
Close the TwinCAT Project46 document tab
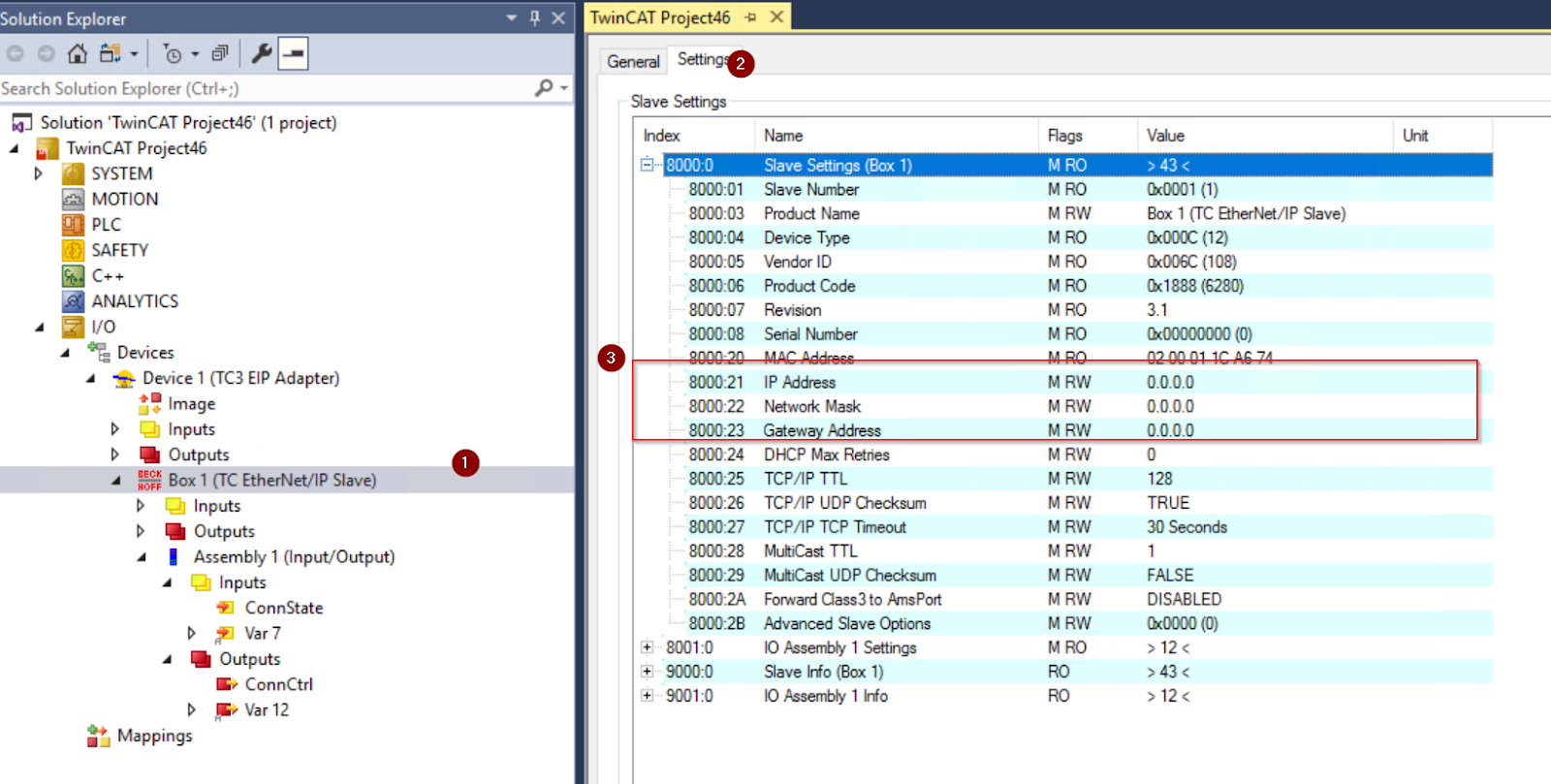click(776, 17)
